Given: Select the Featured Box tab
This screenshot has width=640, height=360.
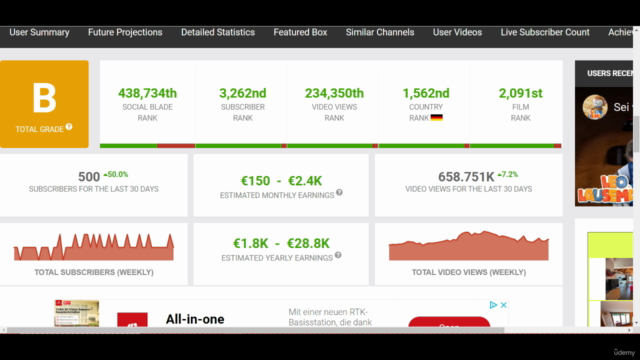Looking at the screenshot, I should tap(300, 32).
